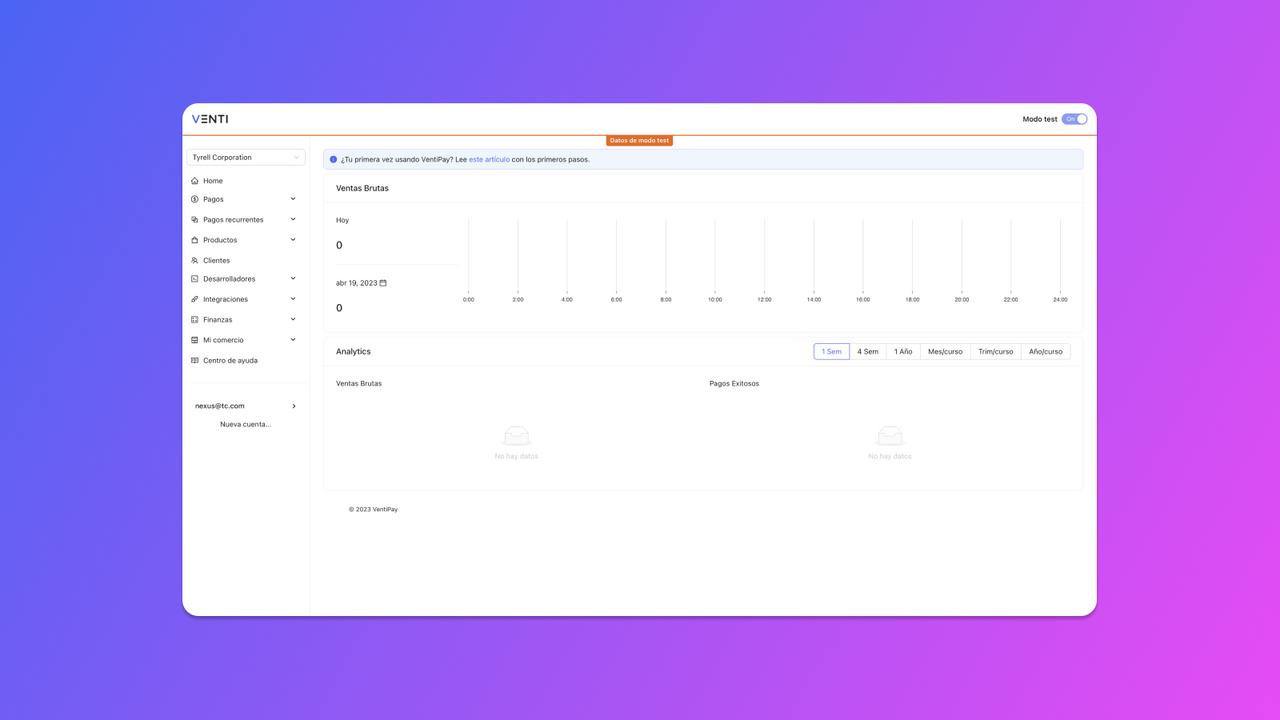Expand the Finanzas chevron

click(x=293, y=320)
